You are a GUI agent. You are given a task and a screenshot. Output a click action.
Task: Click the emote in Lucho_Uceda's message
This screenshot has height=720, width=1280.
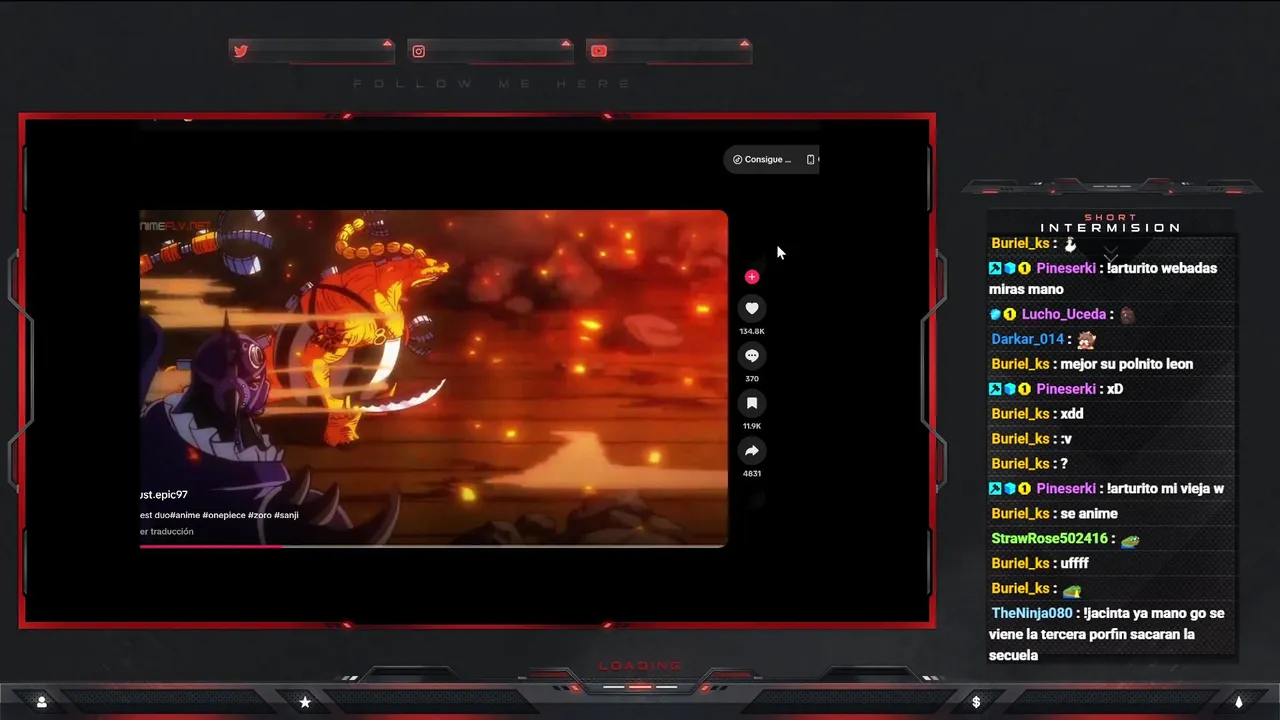1127,315
